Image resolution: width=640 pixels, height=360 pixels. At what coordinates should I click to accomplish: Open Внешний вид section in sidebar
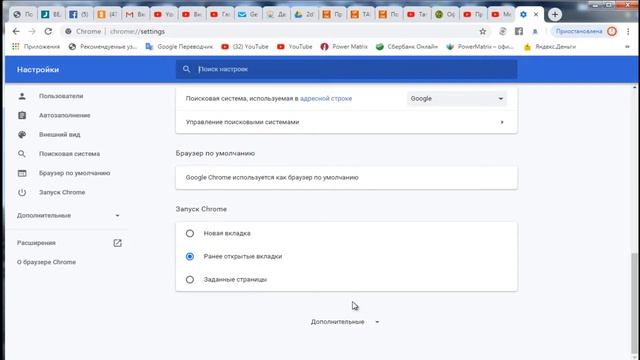click(60, 134)
